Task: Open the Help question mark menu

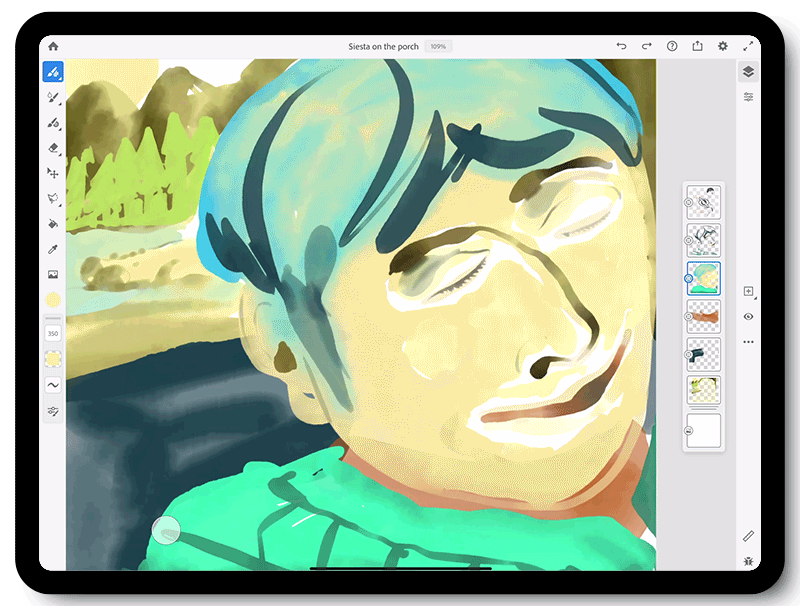Action: 672,46
